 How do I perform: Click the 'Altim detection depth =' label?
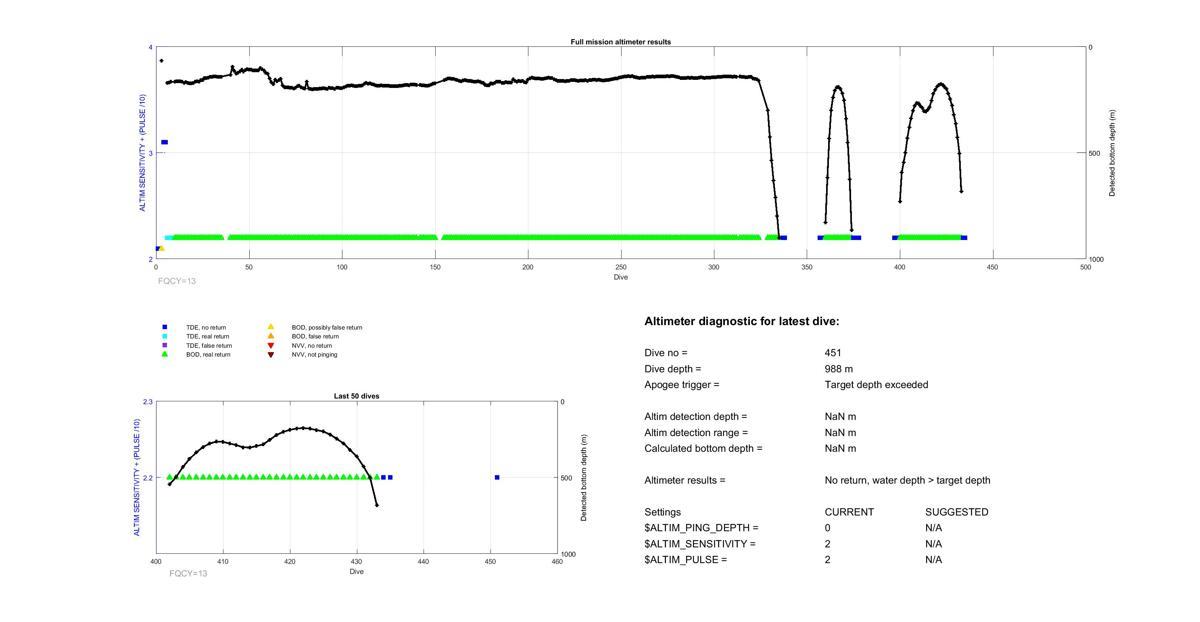pyautogui.click(x=696, y=417)
